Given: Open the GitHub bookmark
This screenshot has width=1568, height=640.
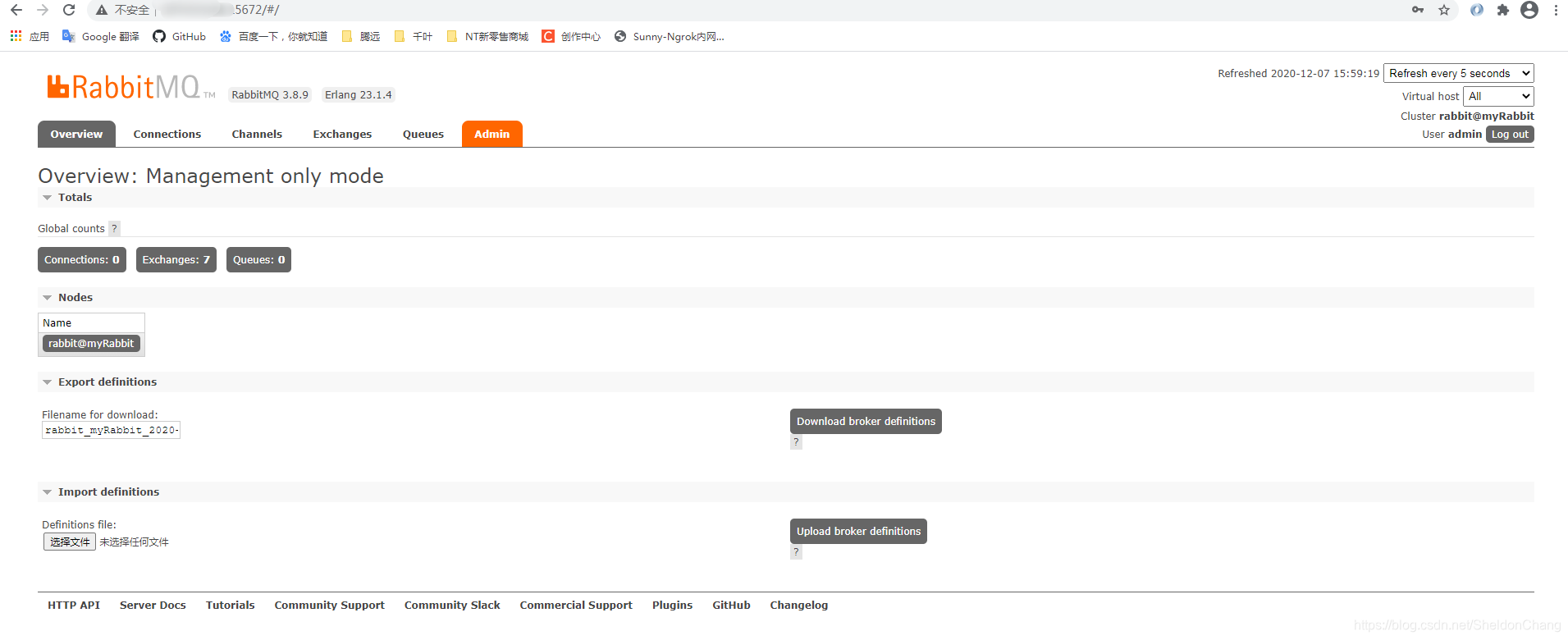Looking at the screenshot, I should (179, 36).
